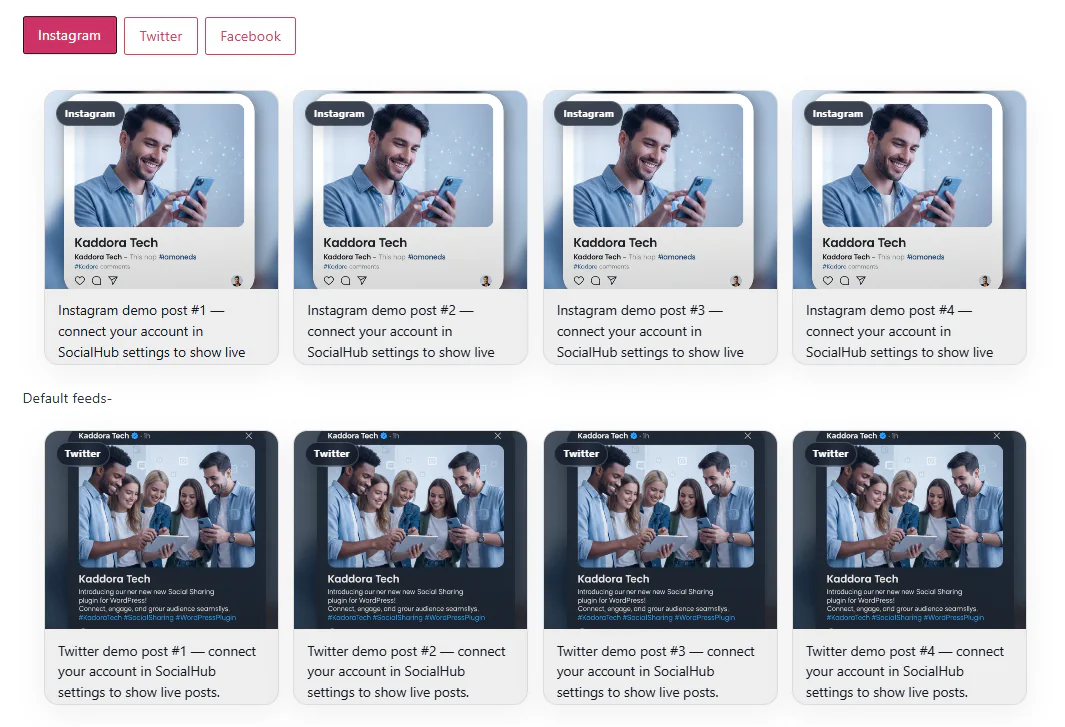
Task: Open the Twitter feed tab
Action: pyautogui.click(x=161, y=36)
